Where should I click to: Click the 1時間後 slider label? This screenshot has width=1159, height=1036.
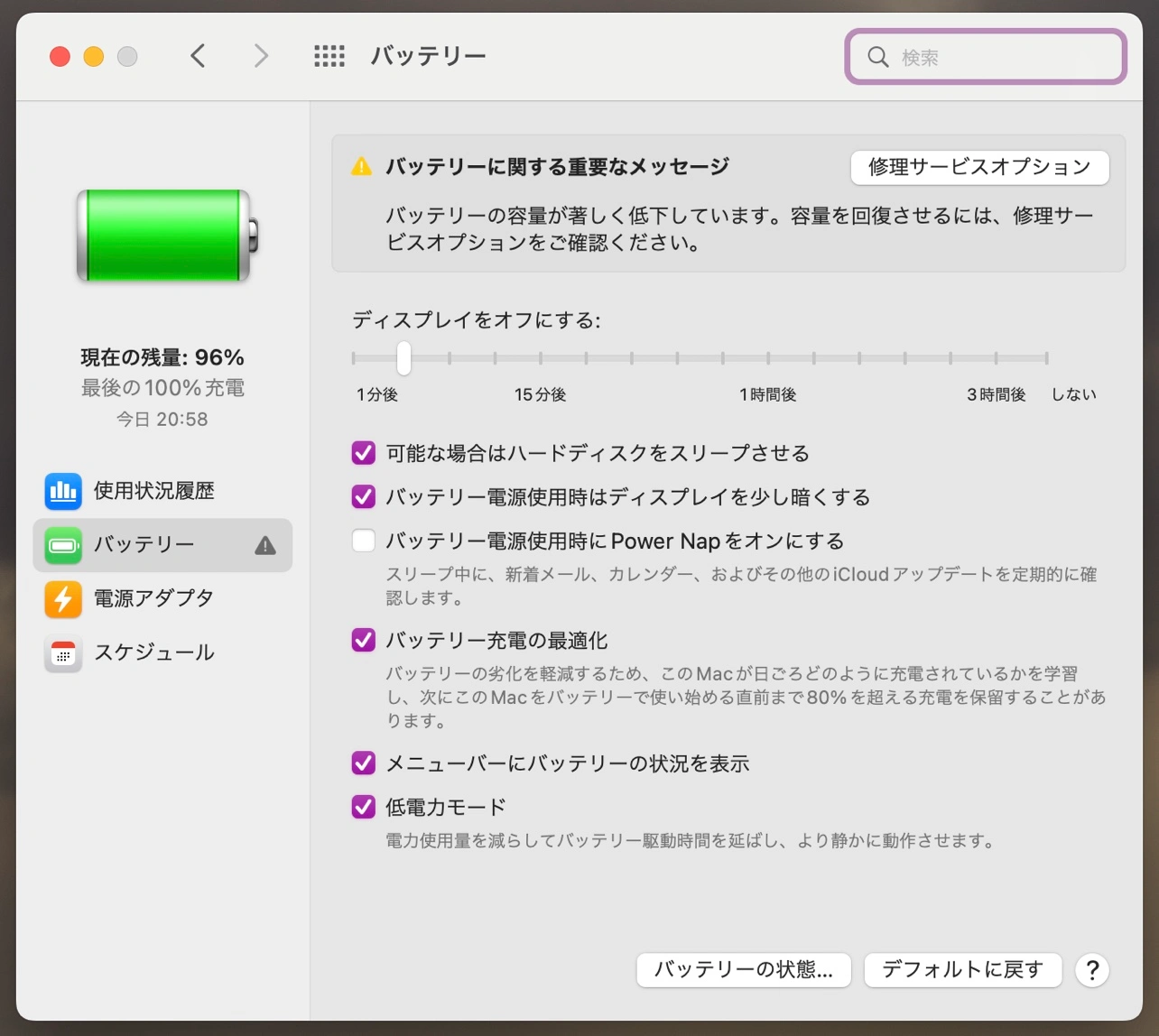tap(767, 394)
